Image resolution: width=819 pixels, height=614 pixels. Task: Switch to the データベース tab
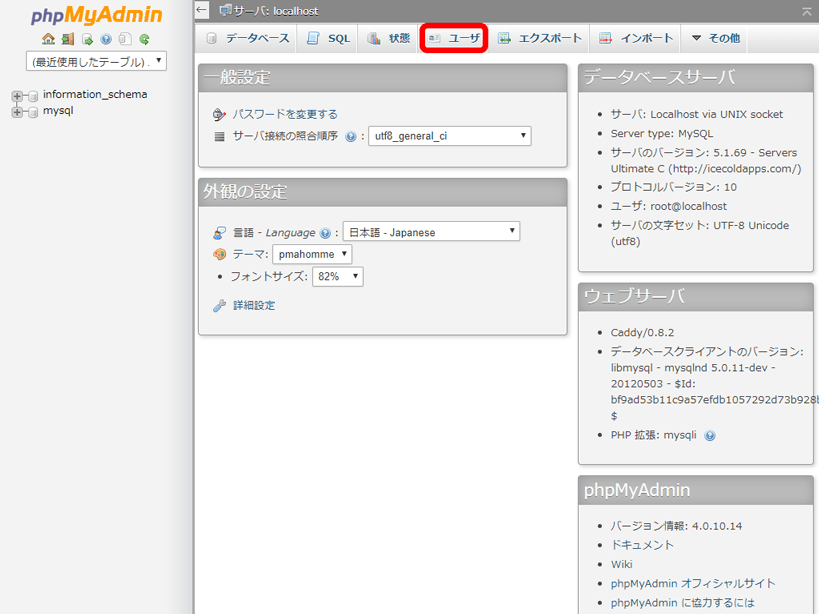pyautogui.click(x=248, y=38)
